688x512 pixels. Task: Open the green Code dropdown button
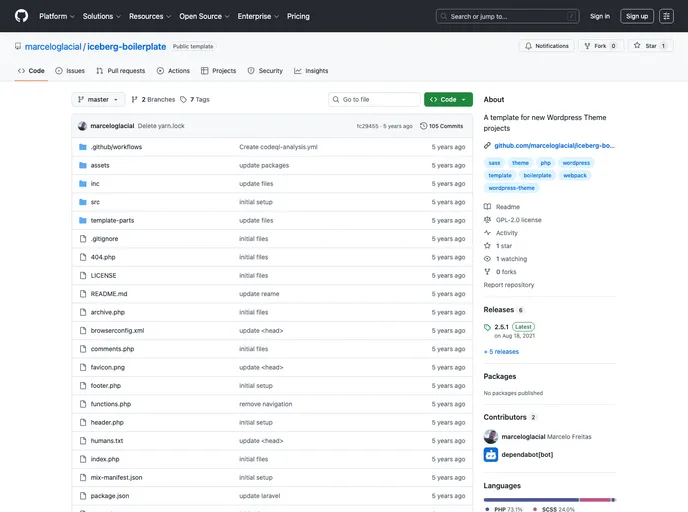pos(448,100)
